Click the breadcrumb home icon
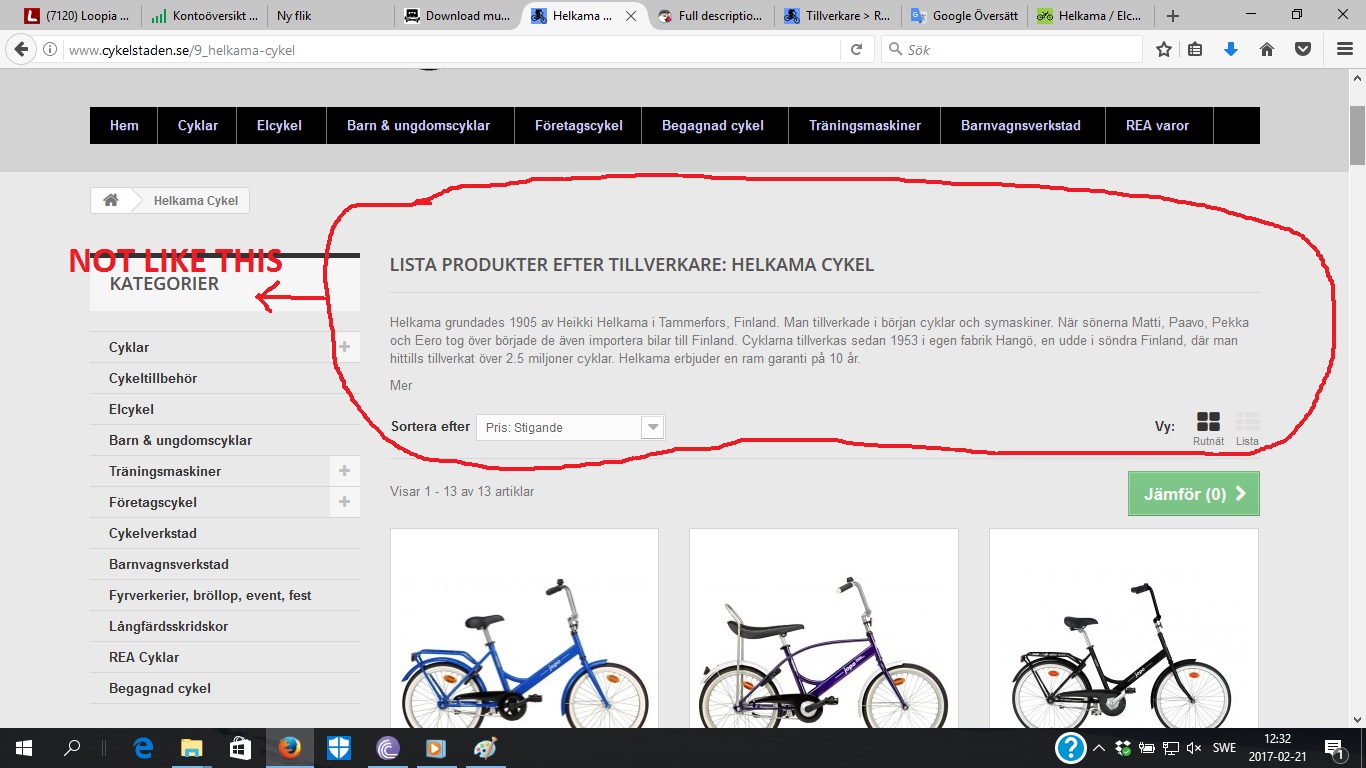This screenshot has width=1366, height=768. pyautogui.click(x=111, y=200)
